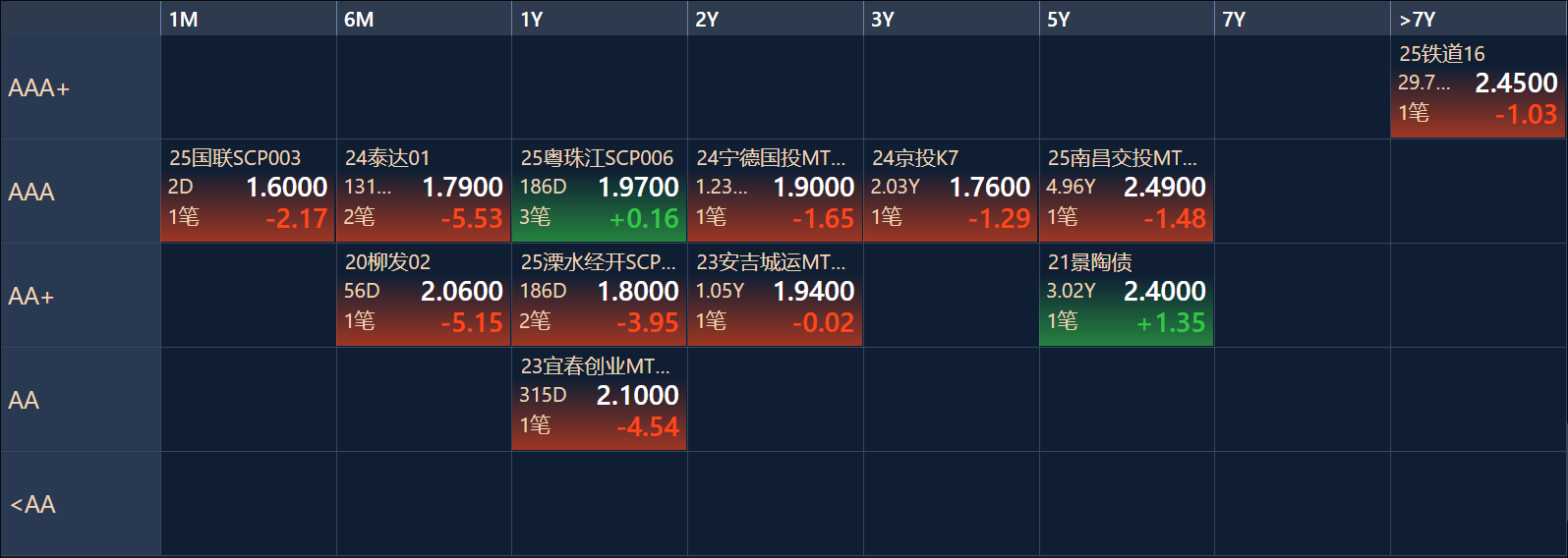Image resolution: width=1568 pixels, height=558 pixels.
Task: Select the 25溧水经开SCP bond cell
Action: tap(599, 295)
